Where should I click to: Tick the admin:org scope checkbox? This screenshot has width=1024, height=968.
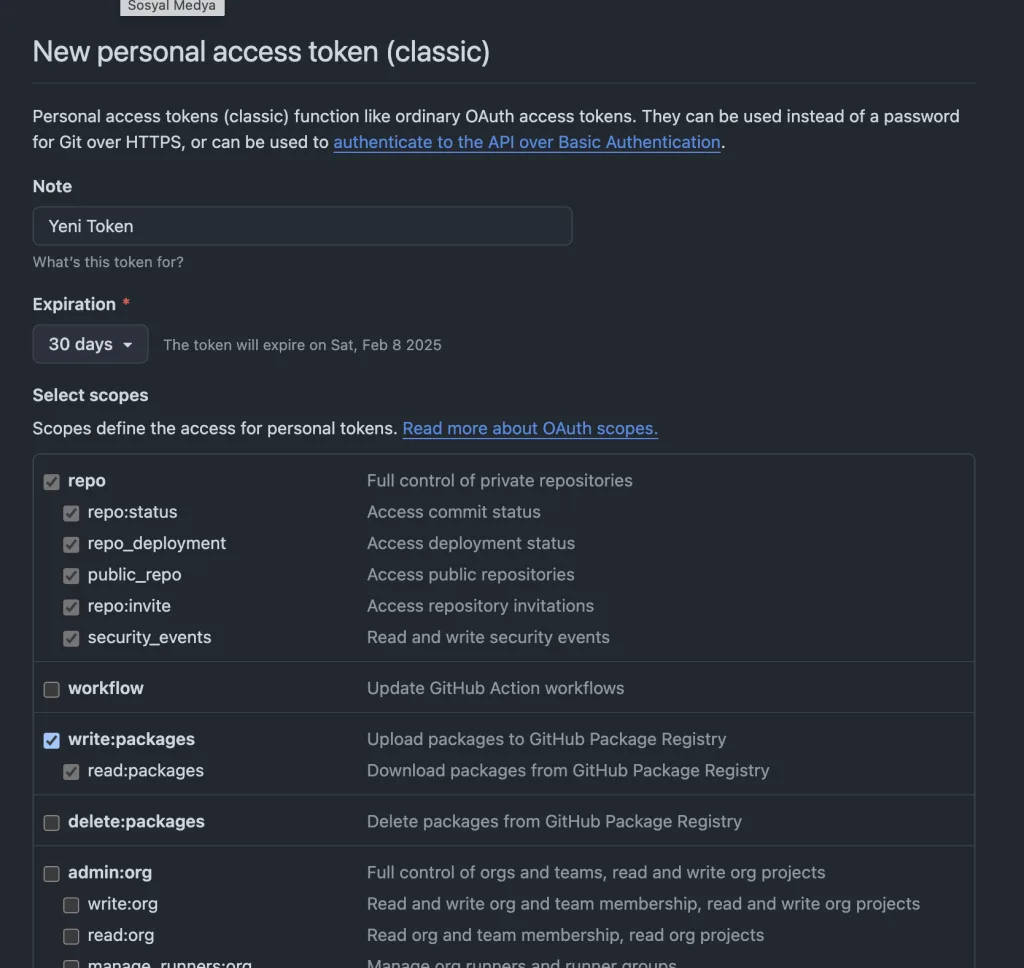click(x=52, y=874)
